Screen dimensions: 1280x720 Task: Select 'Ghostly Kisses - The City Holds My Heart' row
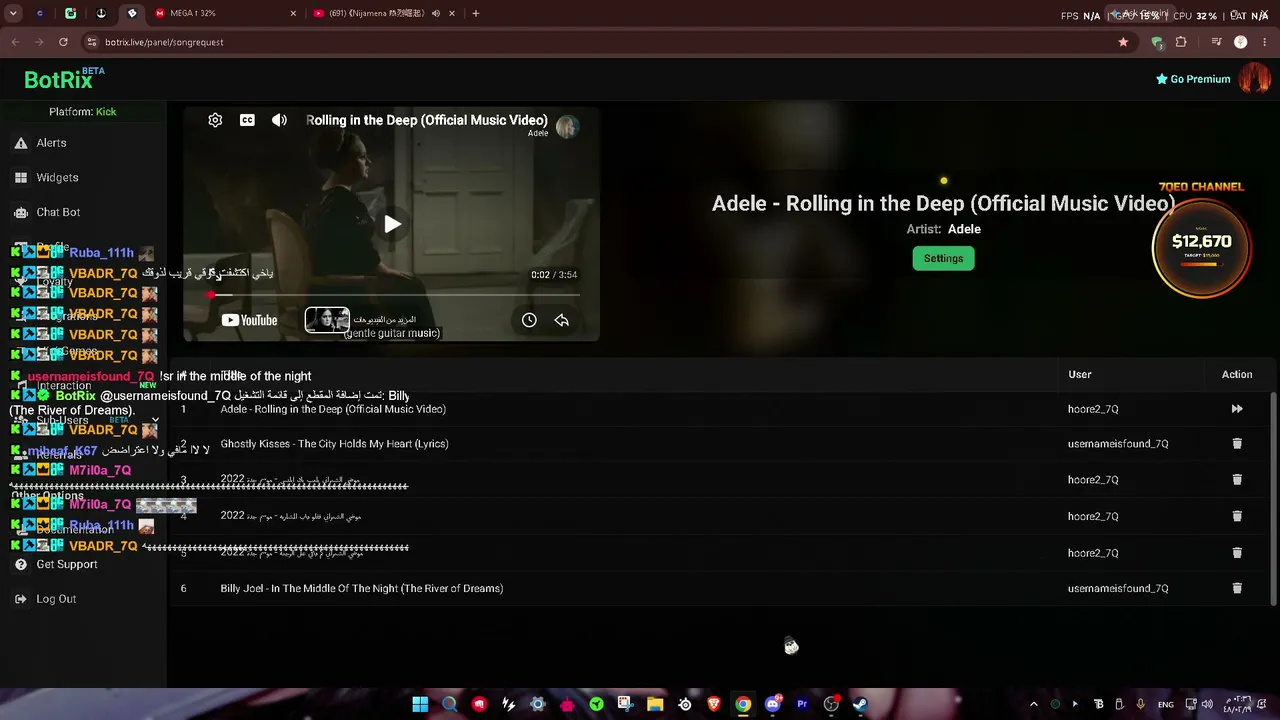720,444
